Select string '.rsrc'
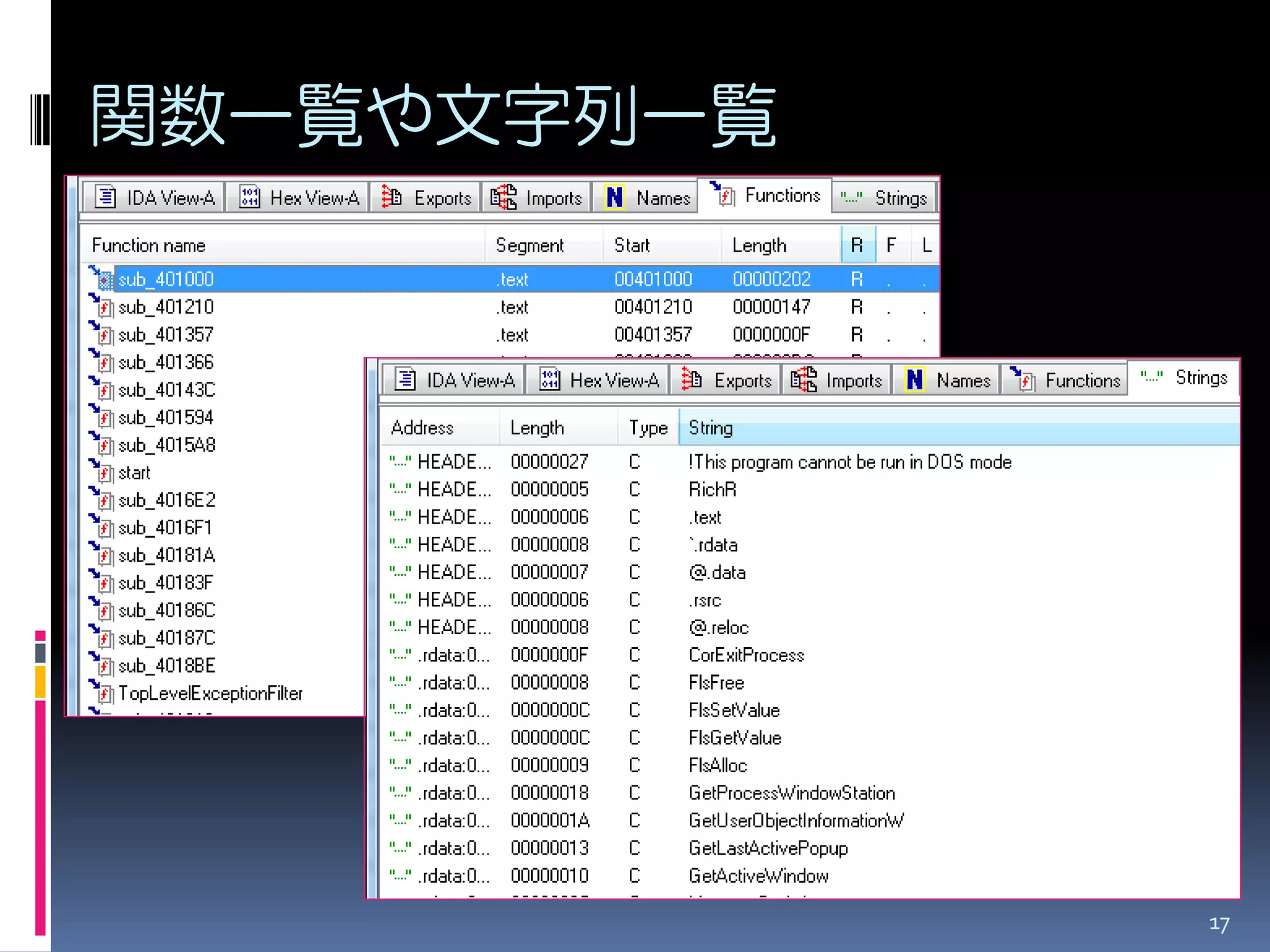 (705, 600)
